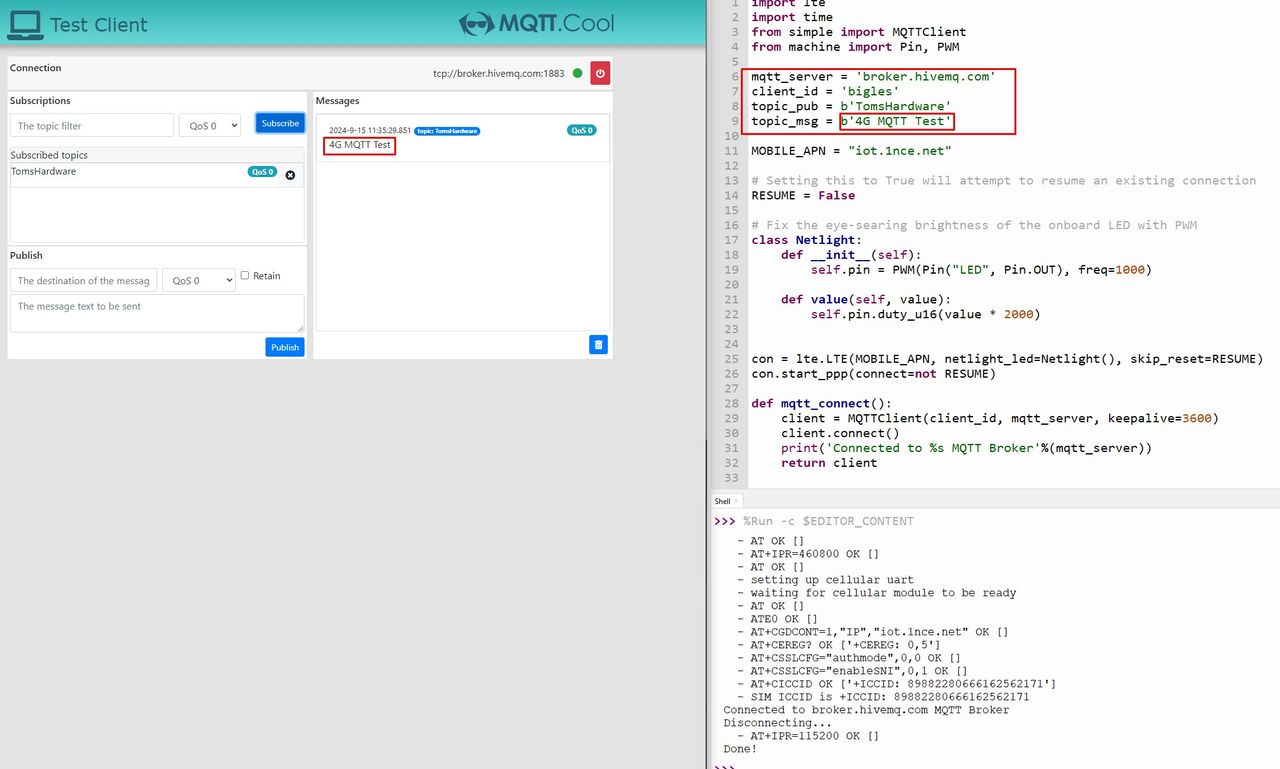Click the topic: TomsHardware badge in message
Viewport: 1280px width, 769px height.
tap(447, 131)
